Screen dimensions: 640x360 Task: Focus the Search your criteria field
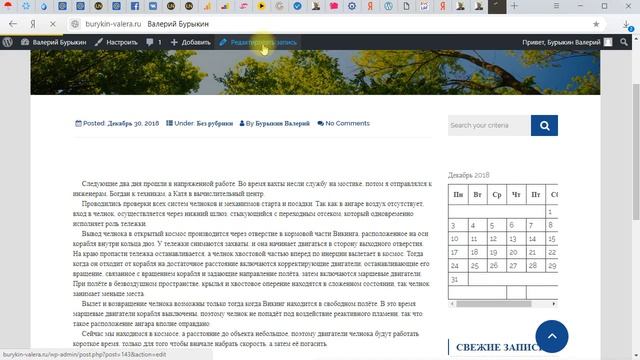(489, 125)
